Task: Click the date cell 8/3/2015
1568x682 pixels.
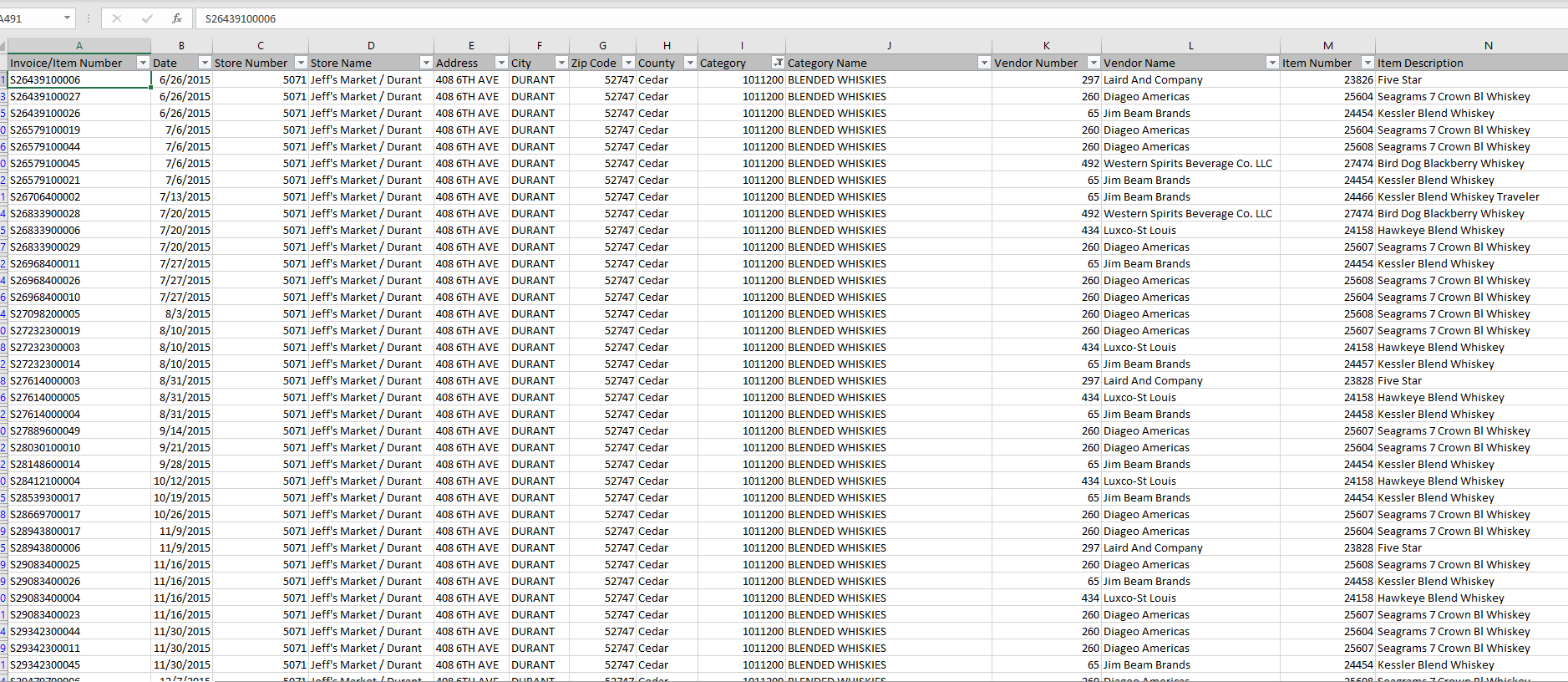Action: pos(182,314)
